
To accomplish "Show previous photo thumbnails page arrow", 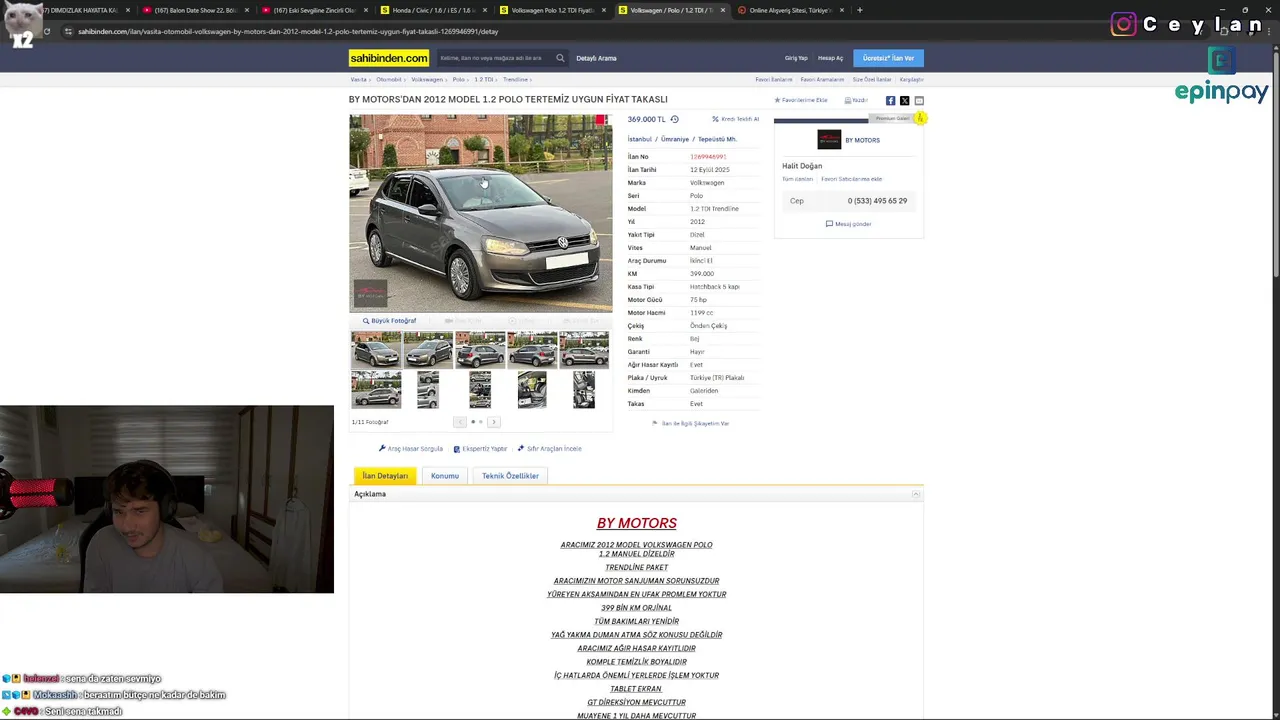I will (460, 422).
